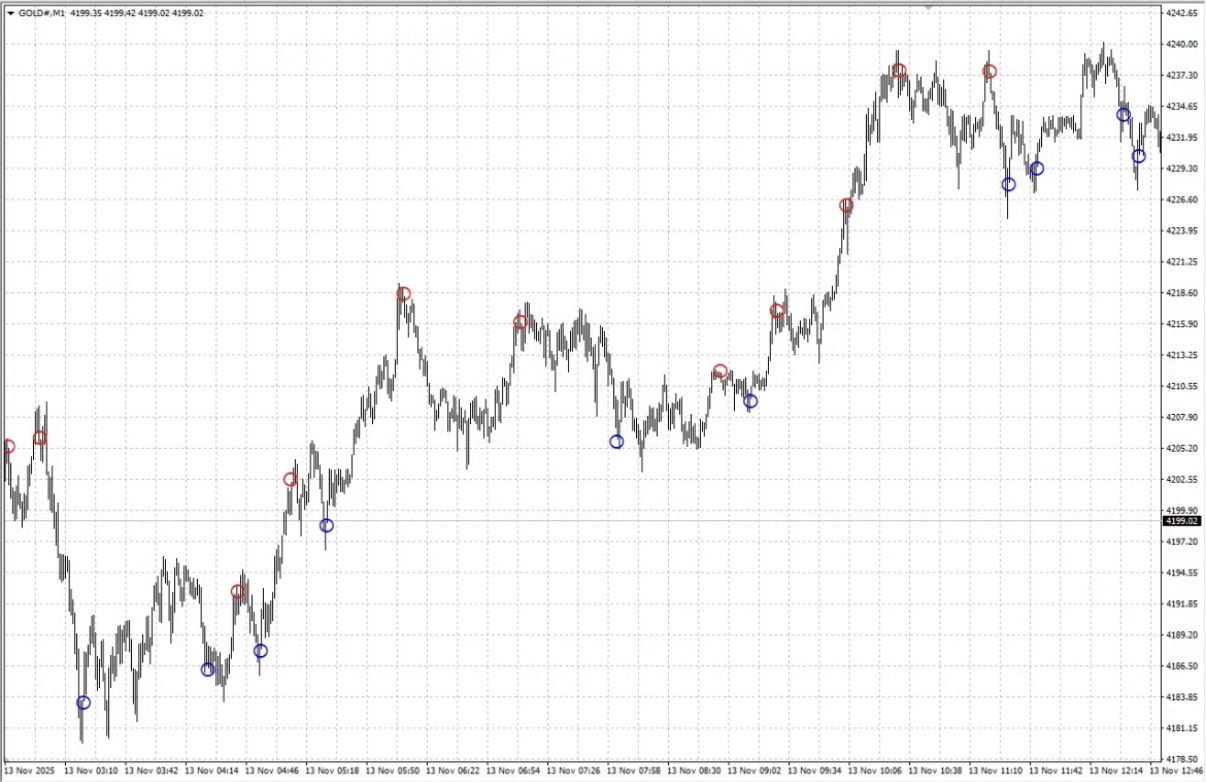Click the OHLC values 4199.35 4199.42 4199.02 4199.02
This screenshot has height=782, width=1206.
[x=138, y=13]
